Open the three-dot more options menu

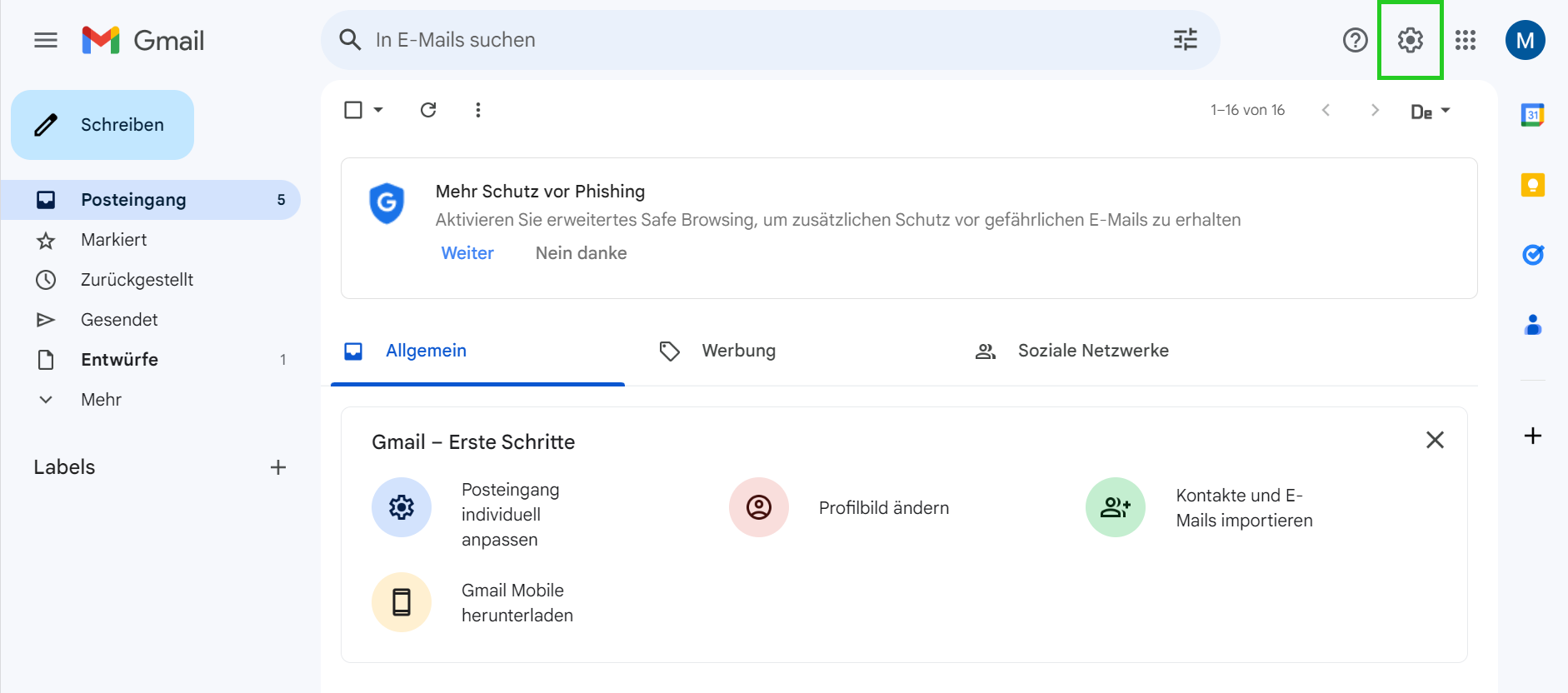478,110
